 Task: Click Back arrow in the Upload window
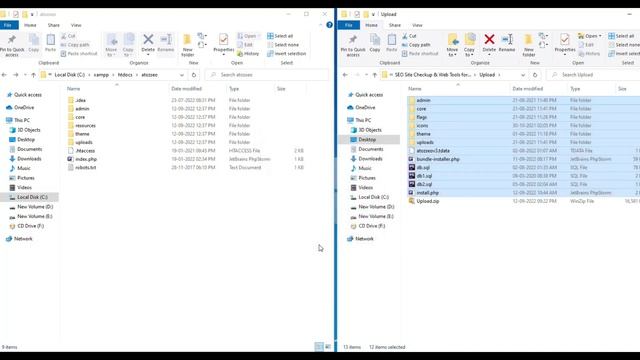pos(345,75)
